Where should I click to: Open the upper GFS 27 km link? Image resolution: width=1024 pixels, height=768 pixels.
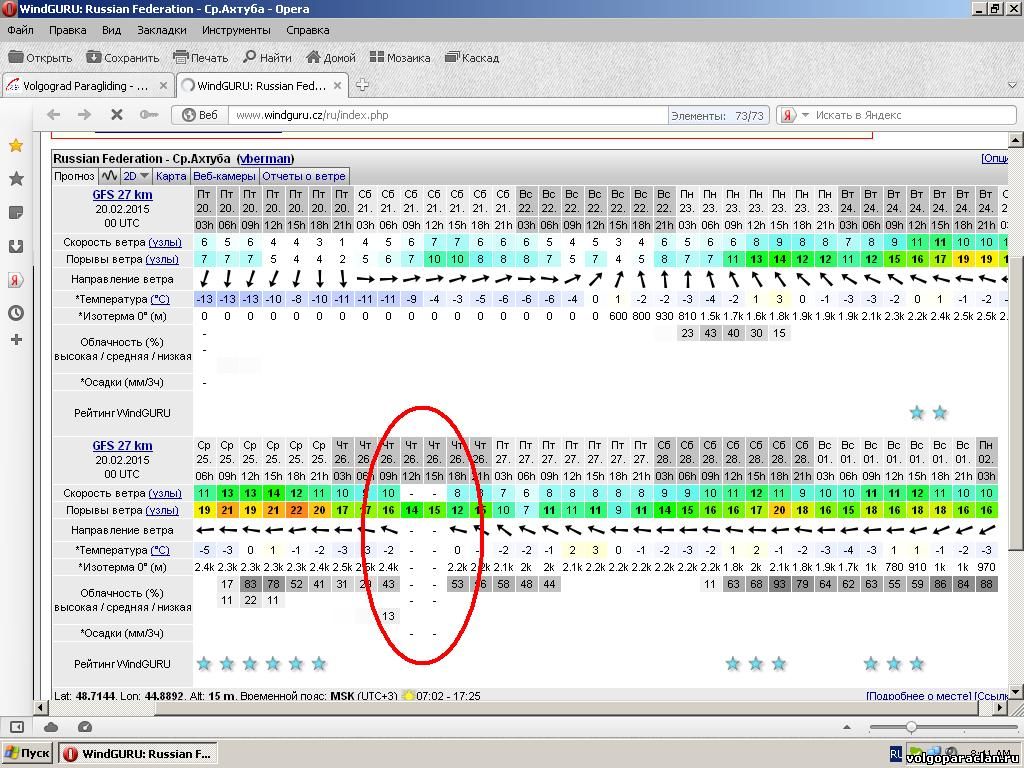click(122, 195)
